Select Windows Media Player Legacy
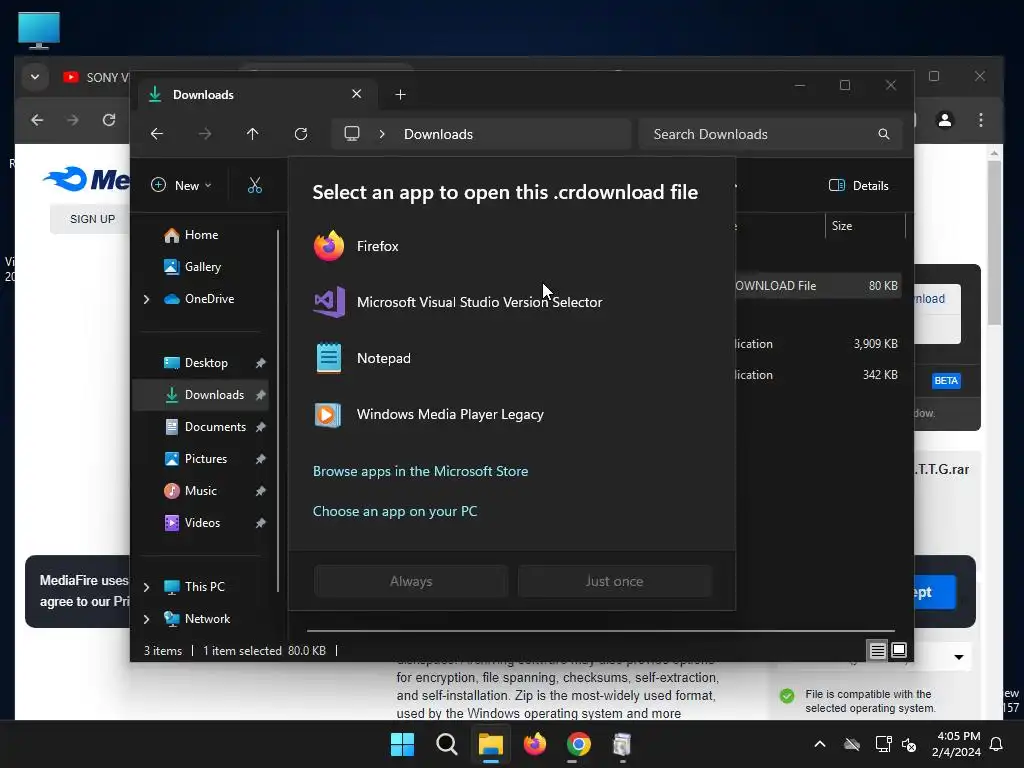The height and width of the screenshot is (768, 1024). pos(511,415)
